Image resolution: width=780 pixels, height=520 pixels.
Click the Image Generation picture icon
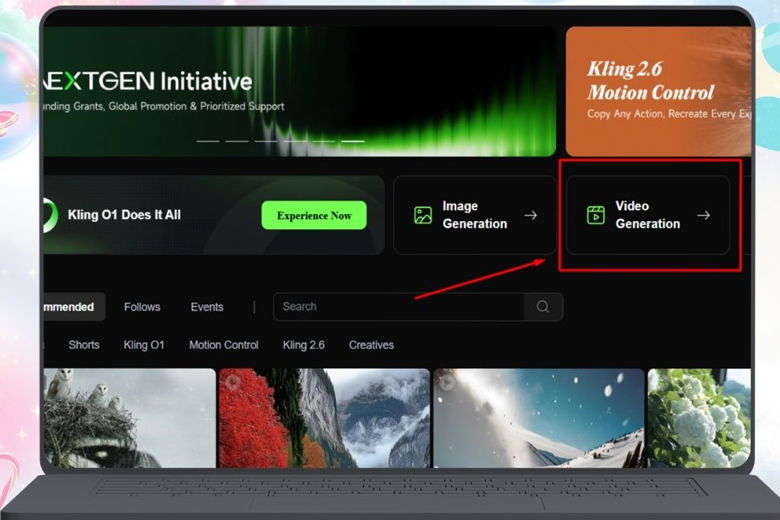[x=423, y=215]
